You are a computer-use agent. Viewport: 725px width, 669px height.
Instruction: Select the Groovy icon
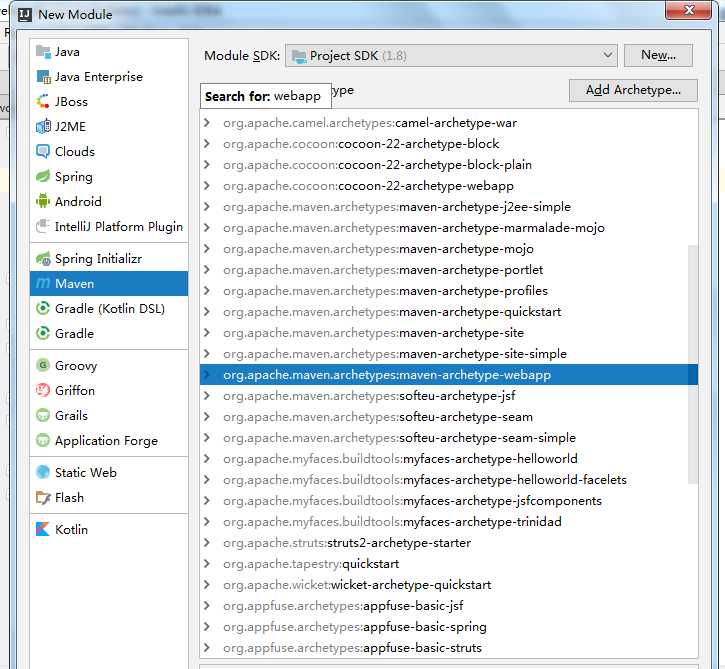43,366
